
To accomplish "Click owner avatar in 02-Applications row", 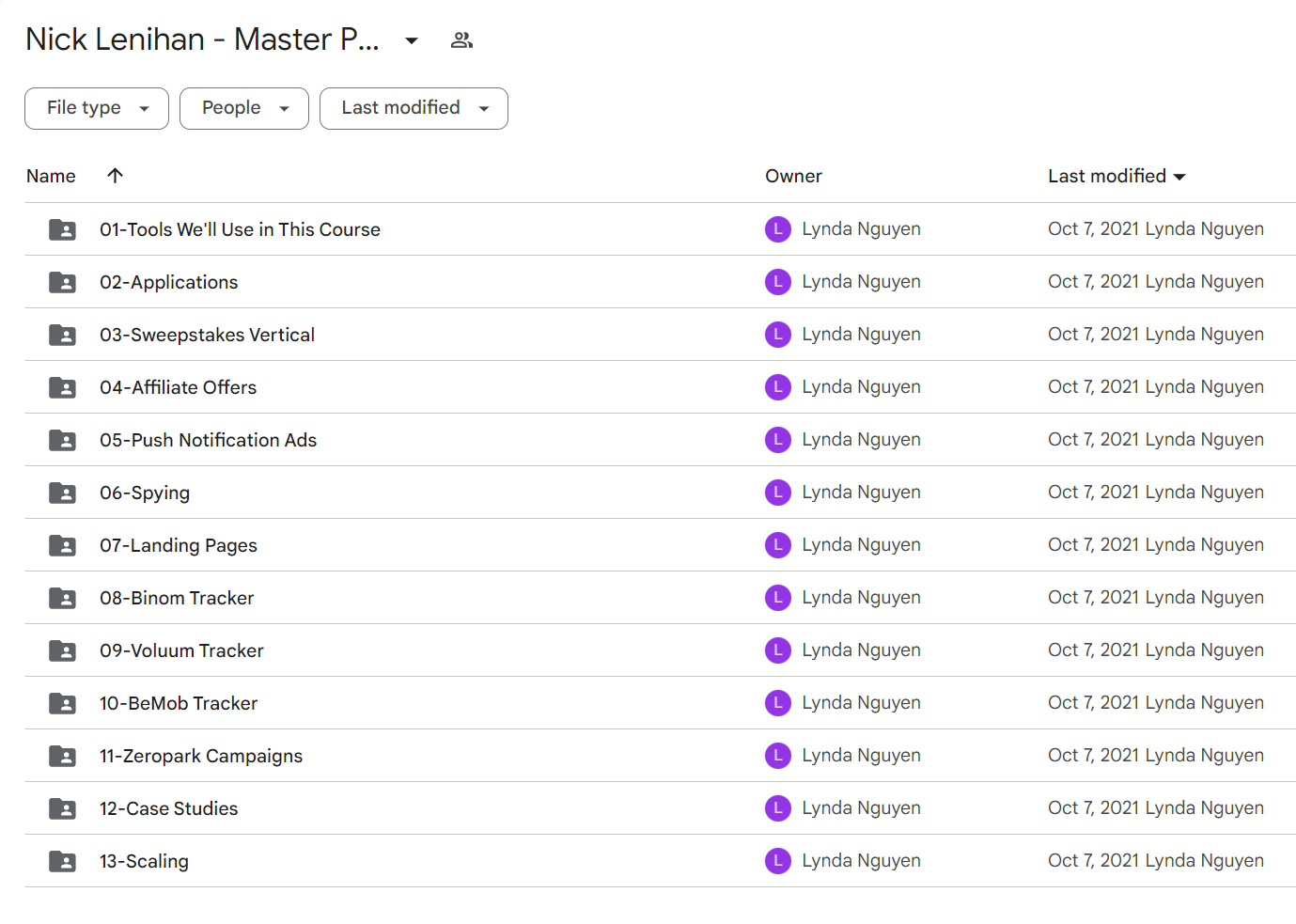I will pos(778,282).
